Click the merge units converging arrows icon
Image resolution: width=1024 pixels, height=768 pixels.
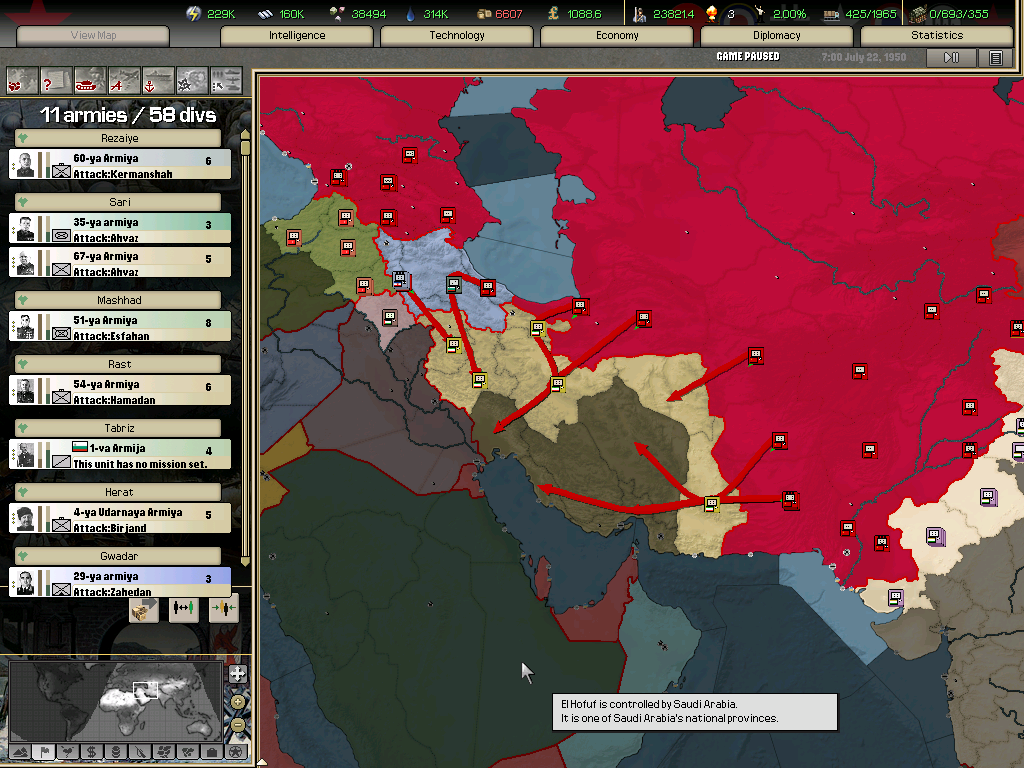click(223, 607)
